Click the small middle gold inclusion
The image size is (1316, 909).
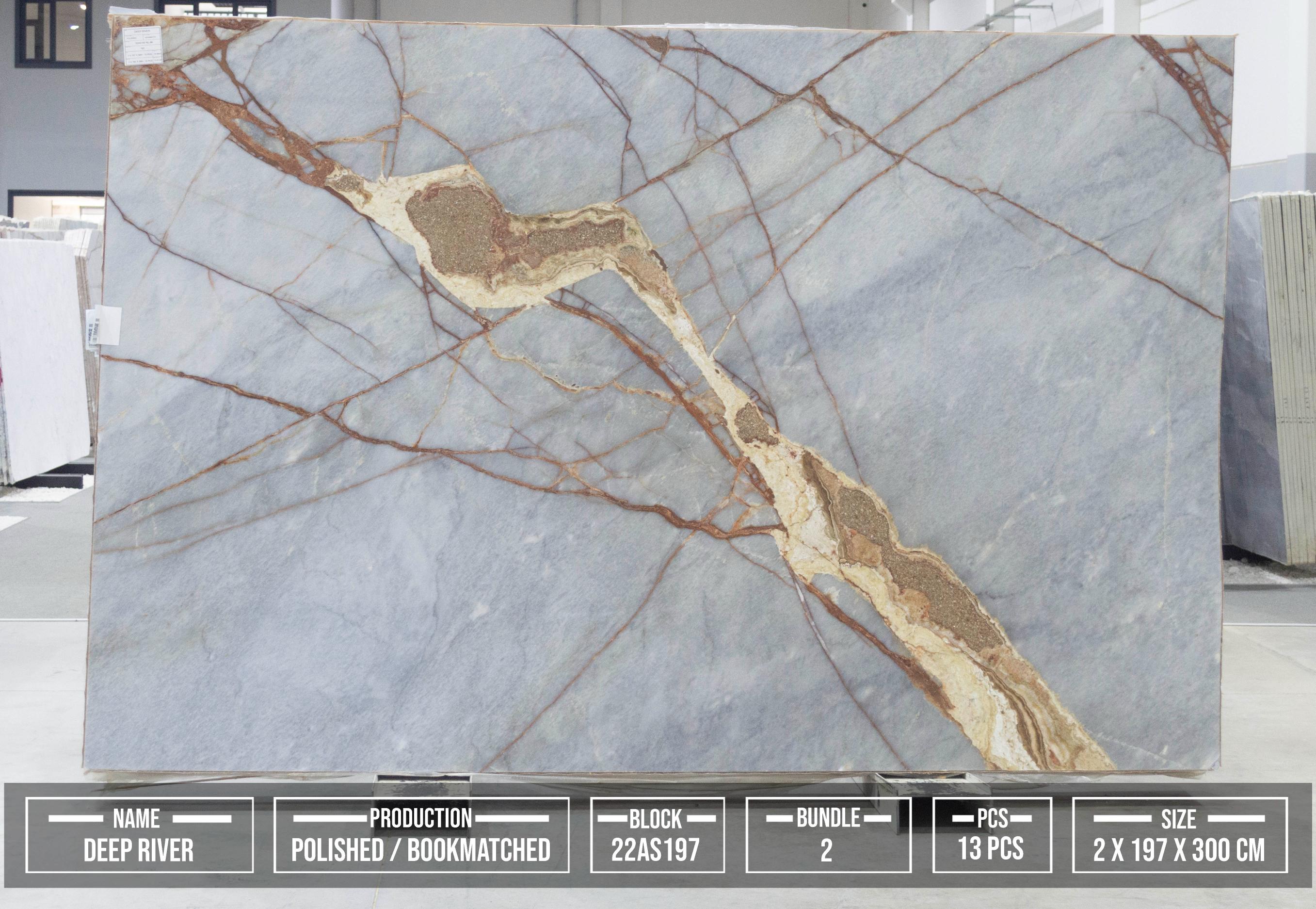click(753, 424)
